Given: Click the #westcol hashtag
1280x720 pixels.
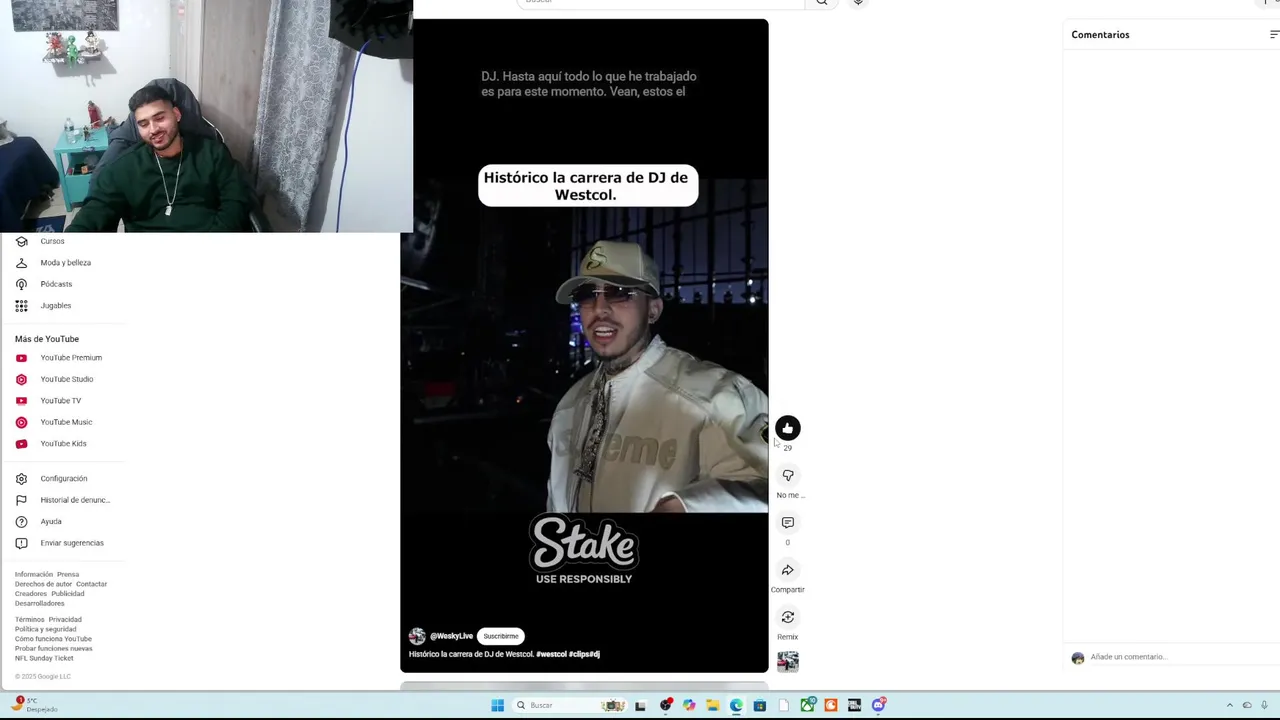Looking at the screenshot, I should (x=551, y=654).
